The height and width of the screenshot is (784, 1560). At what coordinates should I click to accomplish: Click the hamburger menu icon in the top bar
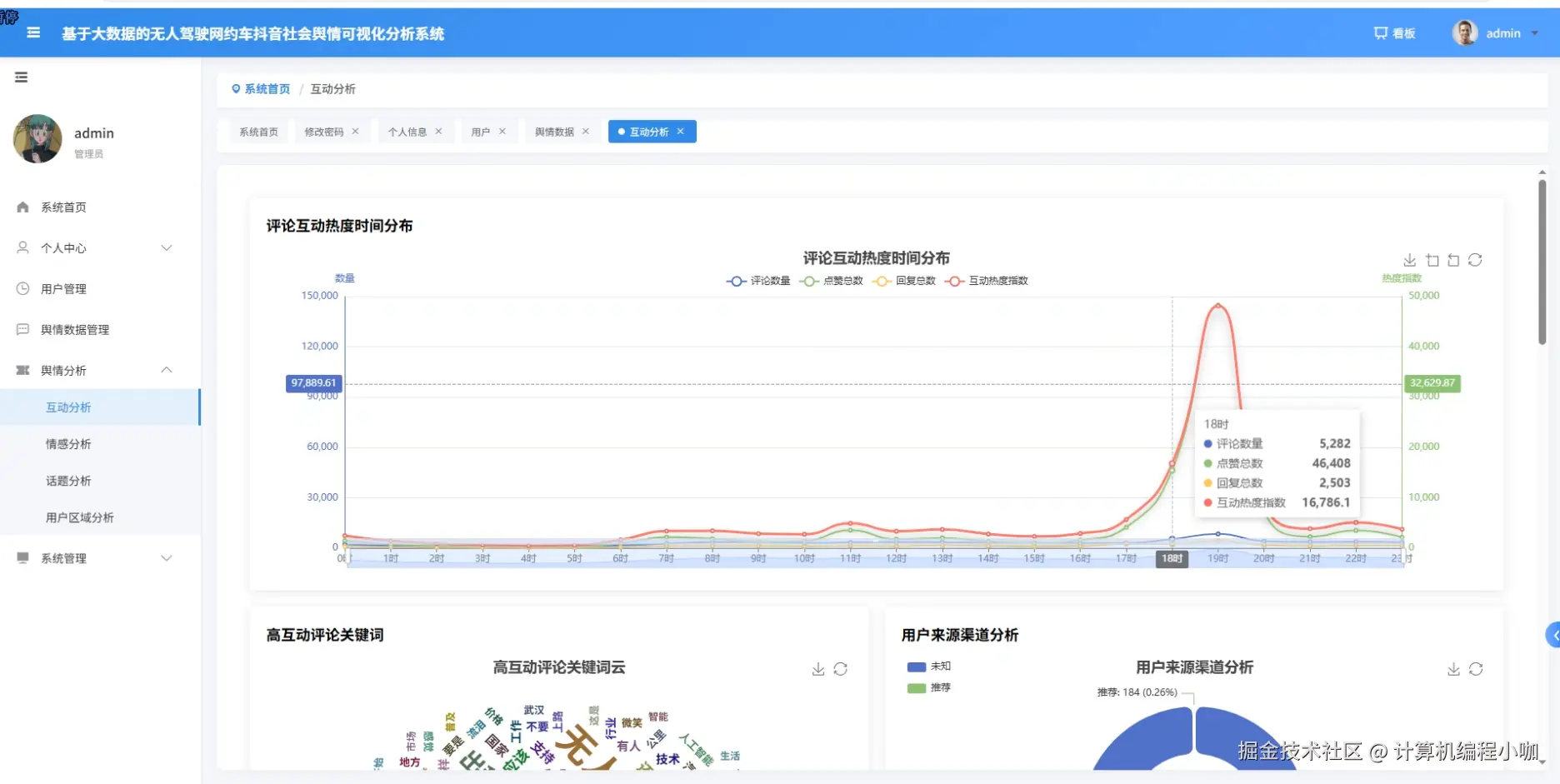pos(32,32)
